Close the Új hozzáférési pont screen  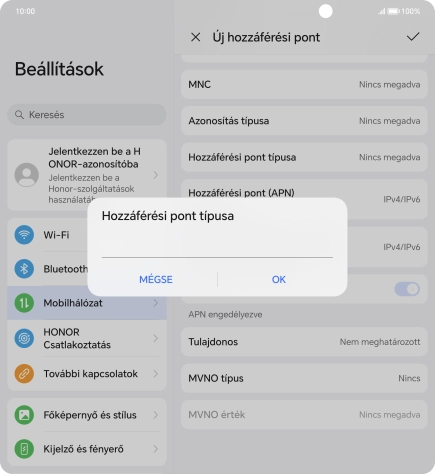pos(196,37)
